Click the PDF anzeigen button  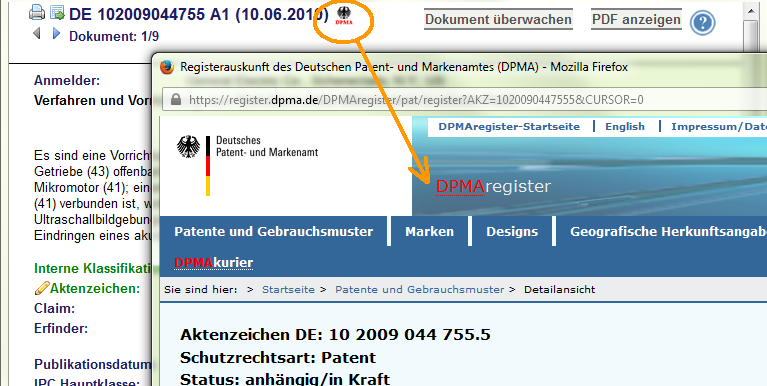[x=636, y=20]
